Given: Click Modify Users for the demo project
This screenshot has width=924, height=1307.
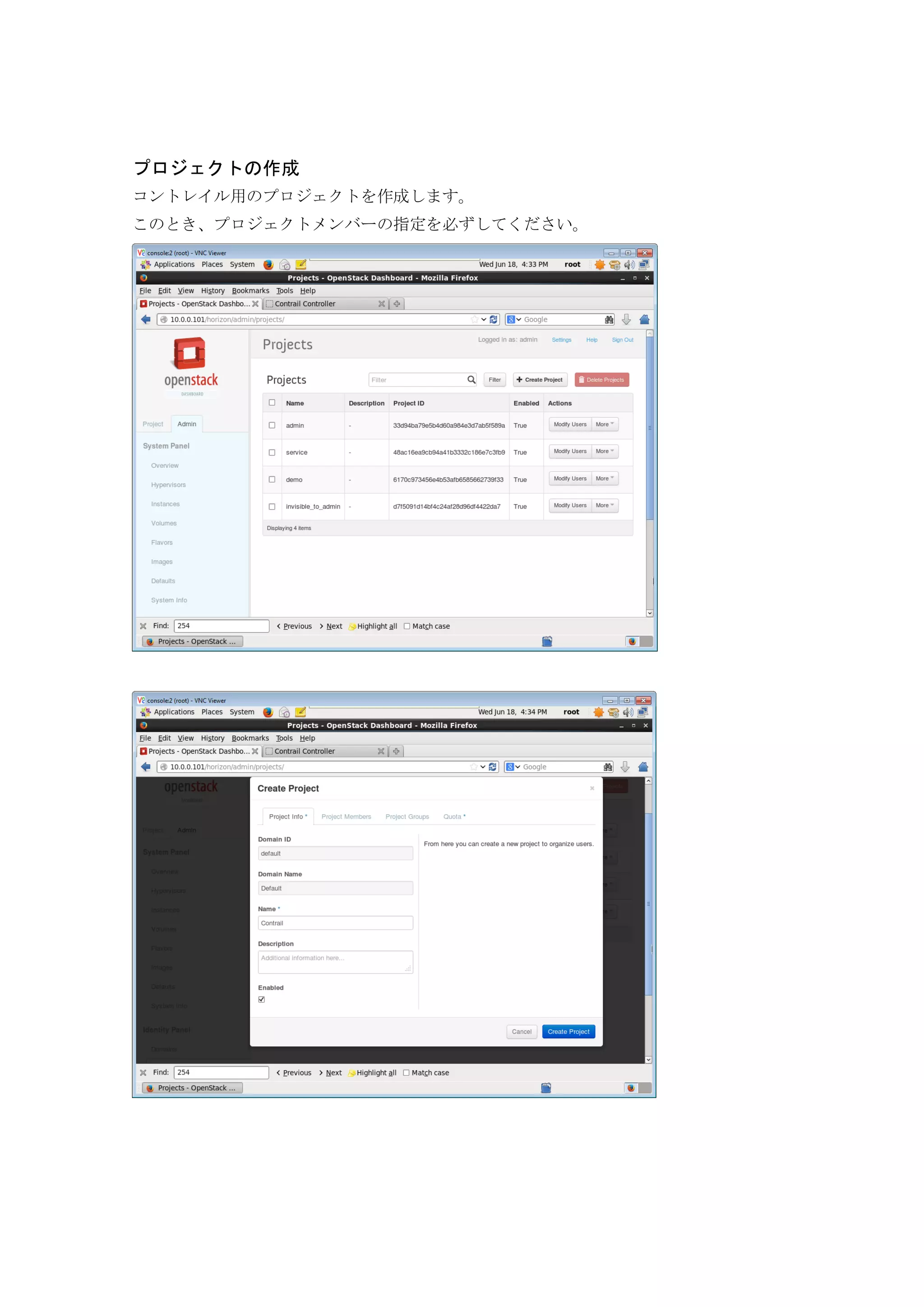Looking at the screenshot, I should (570, 479).
